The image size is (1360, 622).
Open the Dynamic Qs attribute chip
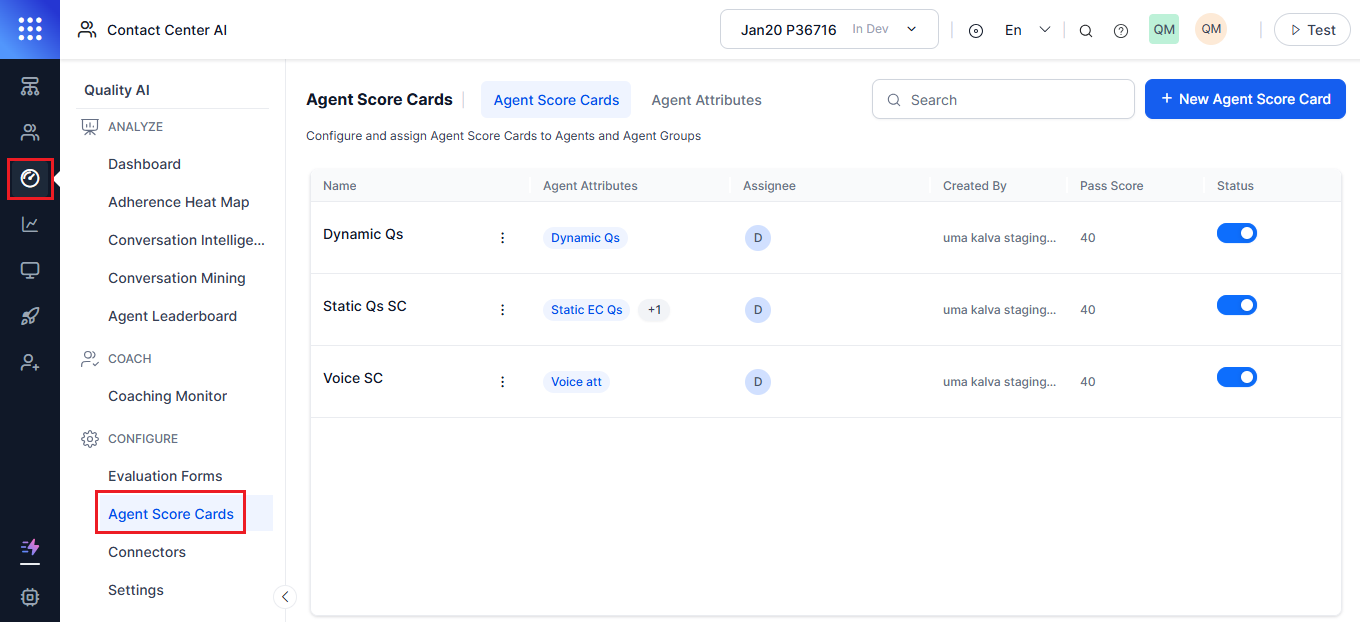click(584, 237)
